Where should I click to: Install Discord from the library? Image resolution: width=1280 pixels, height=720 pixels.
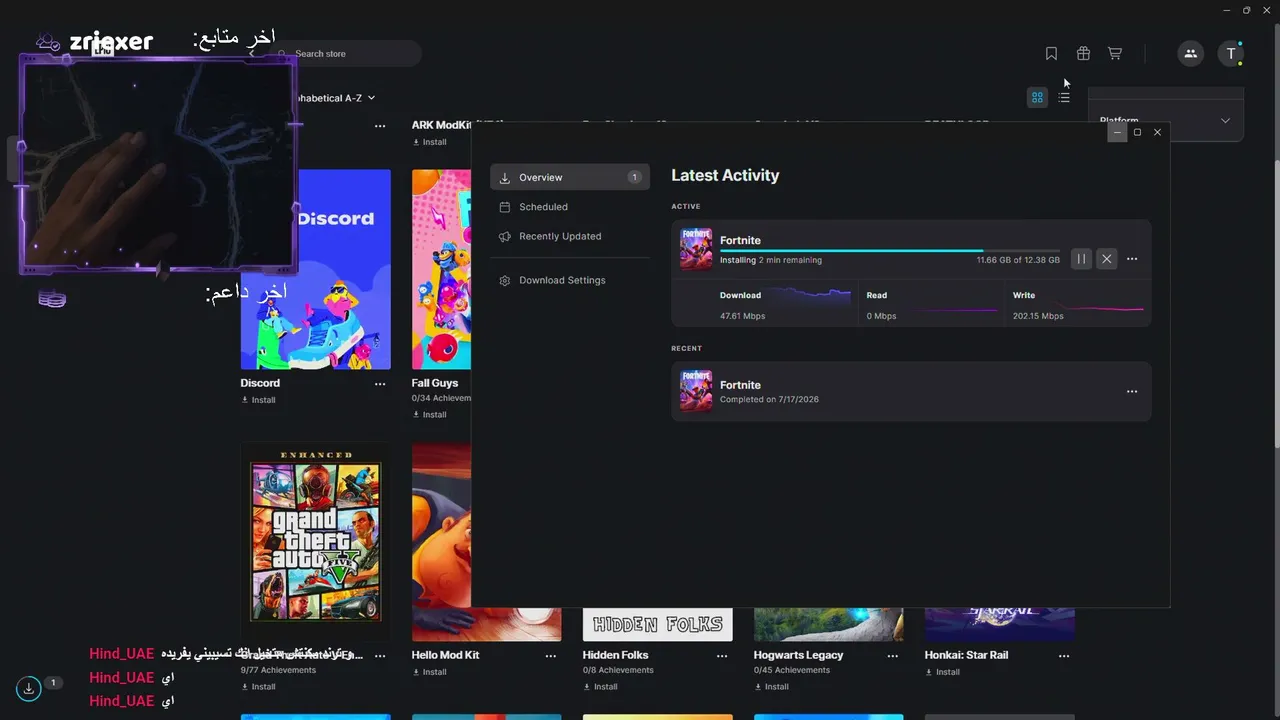tap(258, 400)
